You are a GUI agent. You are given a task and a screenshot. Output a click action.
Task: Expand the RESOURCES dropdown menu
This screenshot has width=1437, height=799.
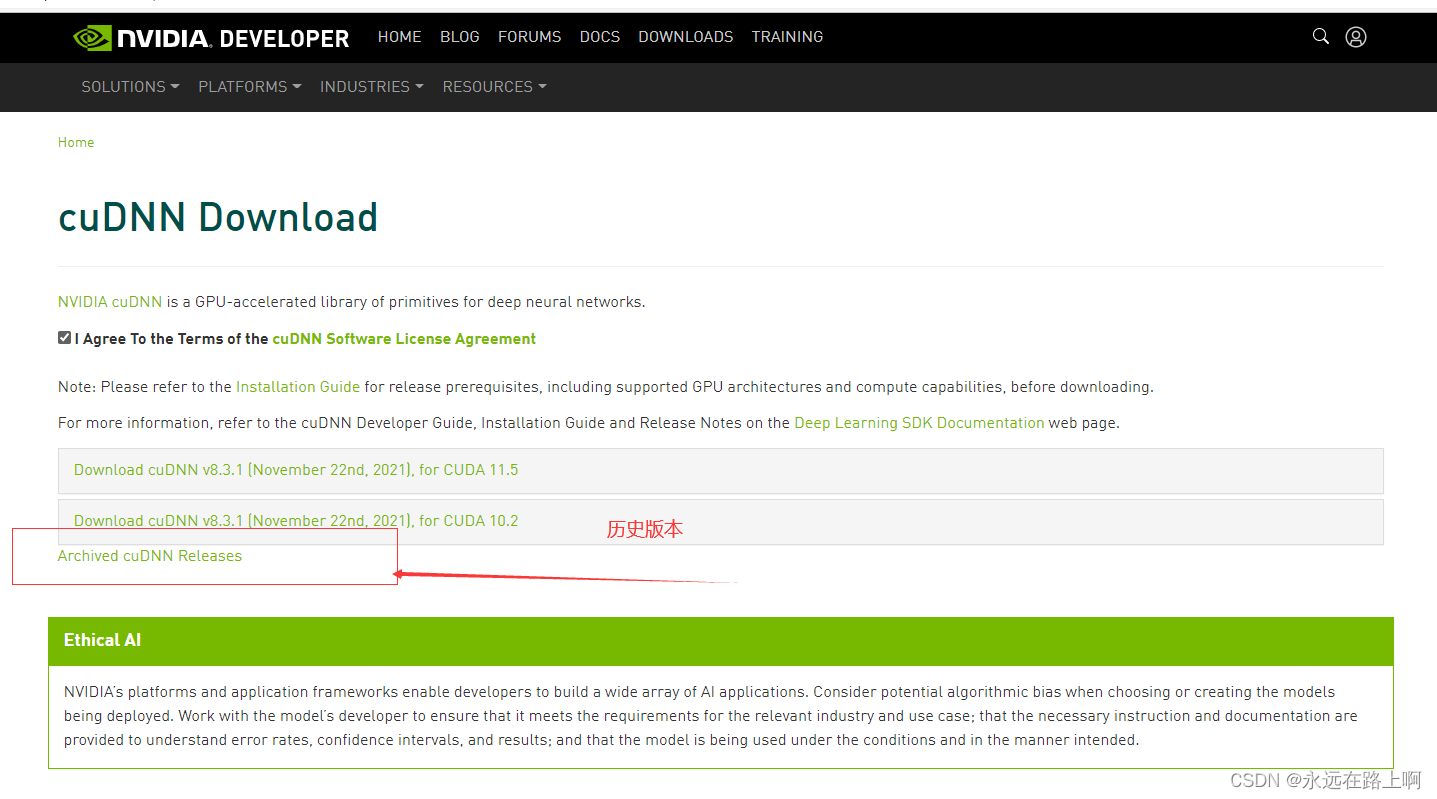[x=494, y=87]
